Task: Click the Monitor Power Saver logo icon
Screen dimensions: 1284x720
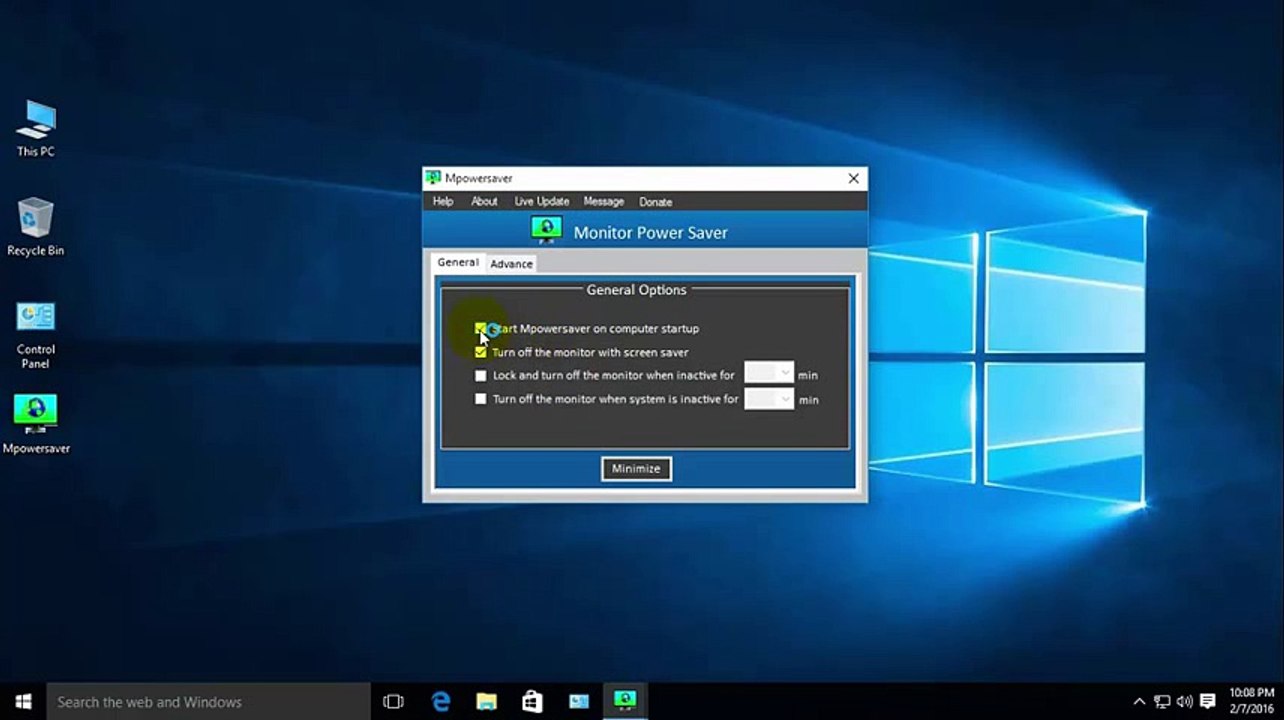Action: (546, 231)
